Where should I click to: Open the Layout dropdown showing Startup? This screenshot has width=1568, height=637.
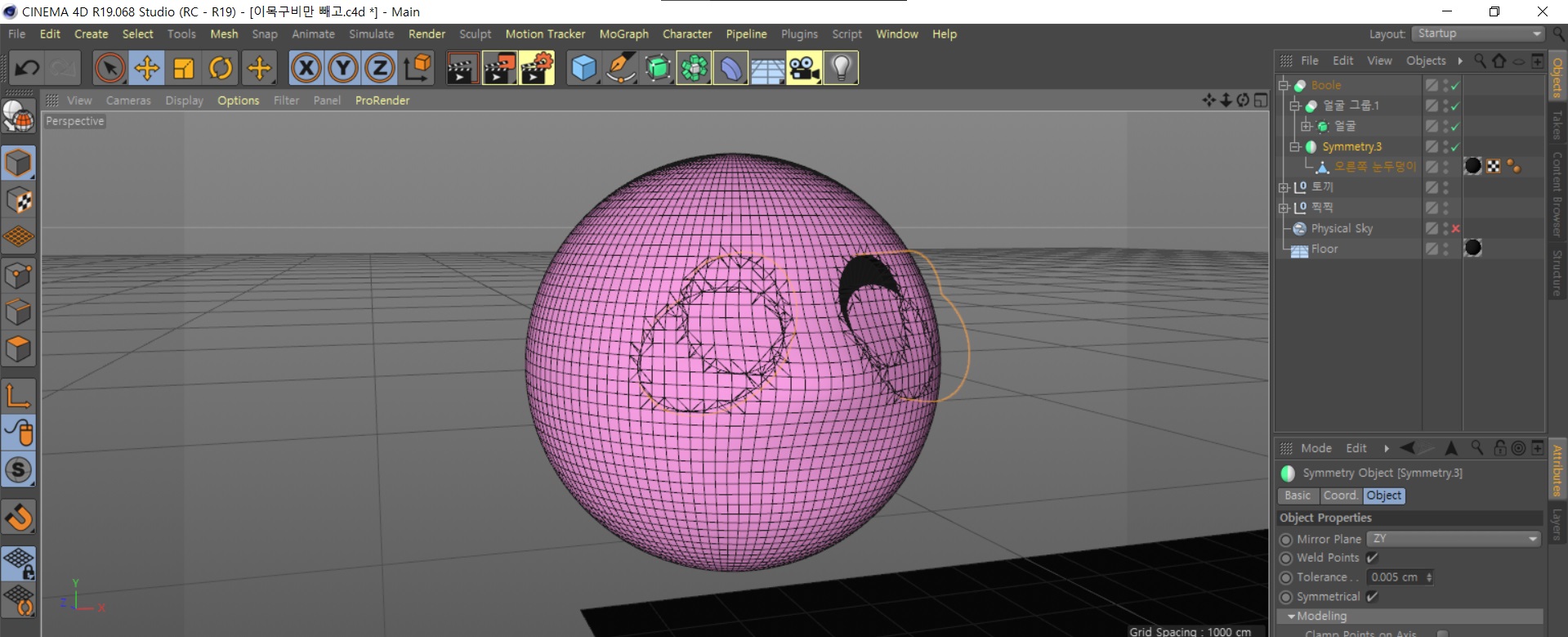pyautogui.click(x=1480, y=34)
